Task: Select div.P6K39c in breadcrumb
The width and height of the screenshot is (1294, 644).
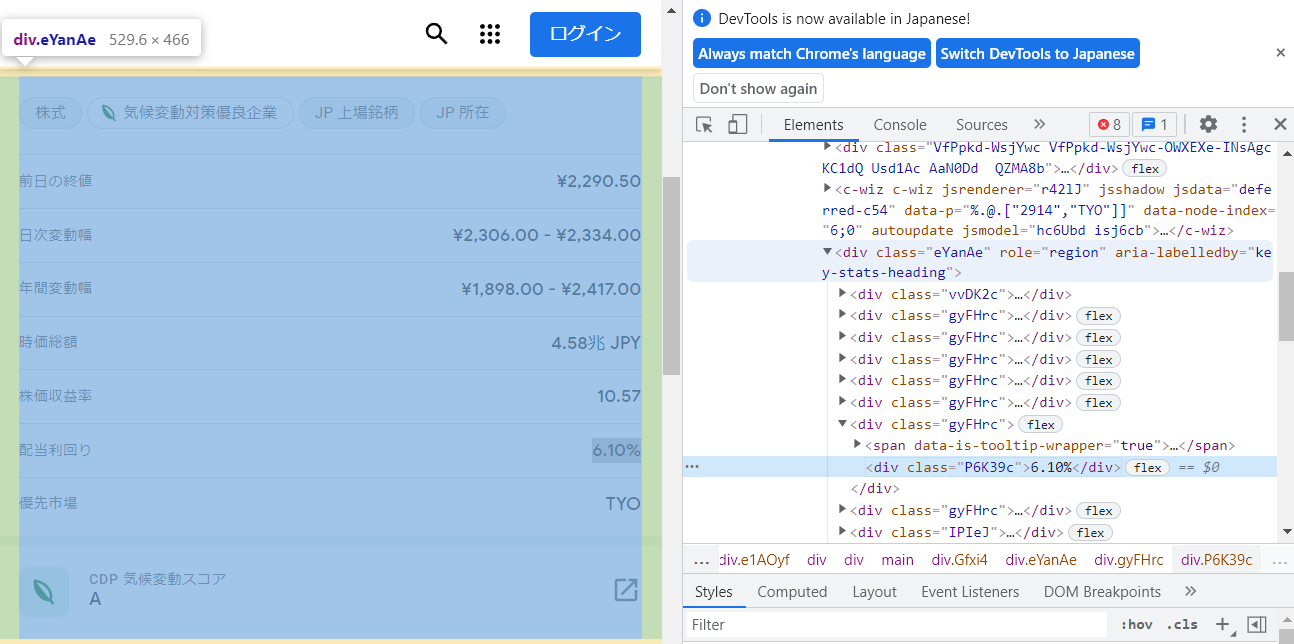Action: pos(1216,560)
